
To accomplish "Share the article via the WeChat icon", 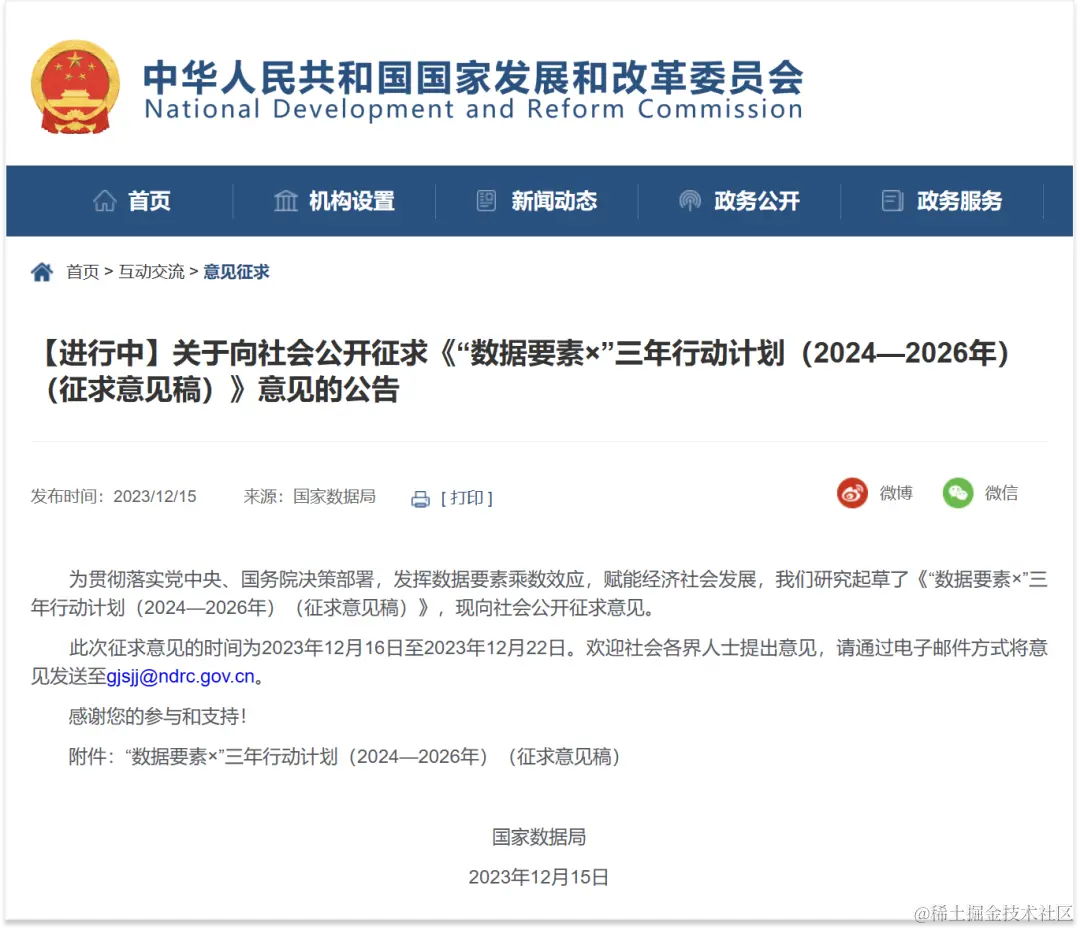I will (957, 492).
